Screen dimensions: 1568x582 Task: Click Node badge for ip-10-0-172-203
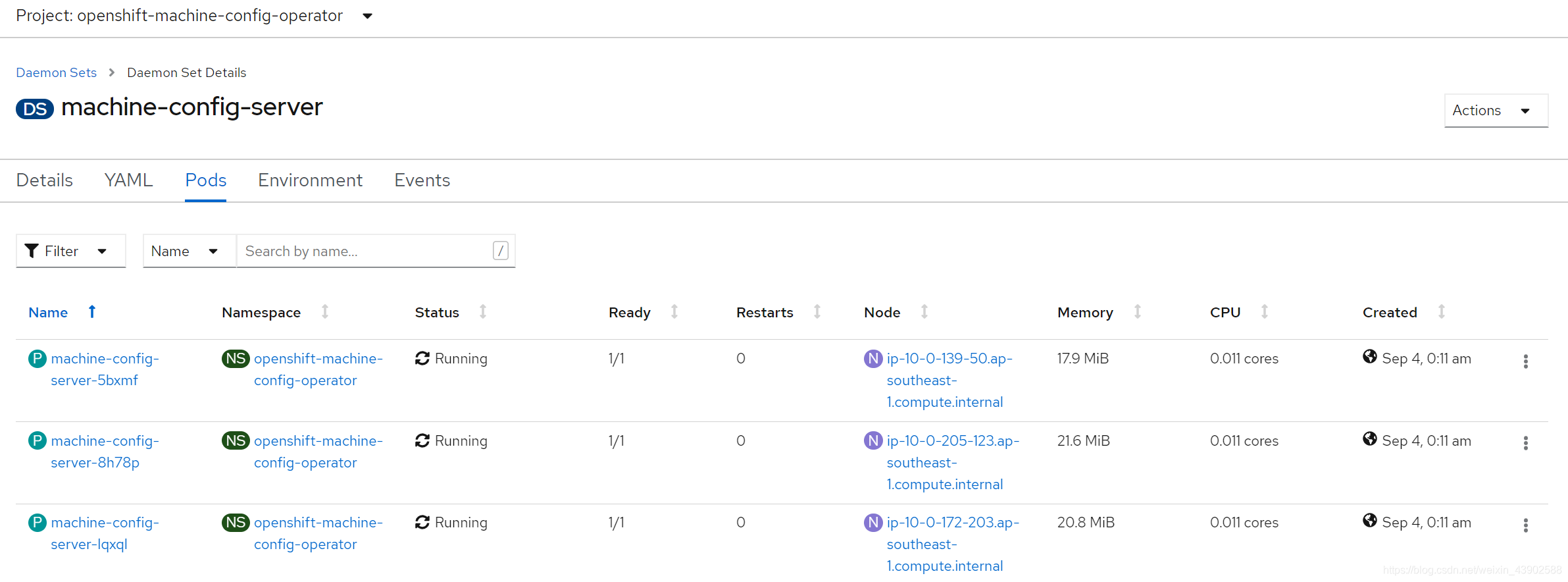coord(873,523)
